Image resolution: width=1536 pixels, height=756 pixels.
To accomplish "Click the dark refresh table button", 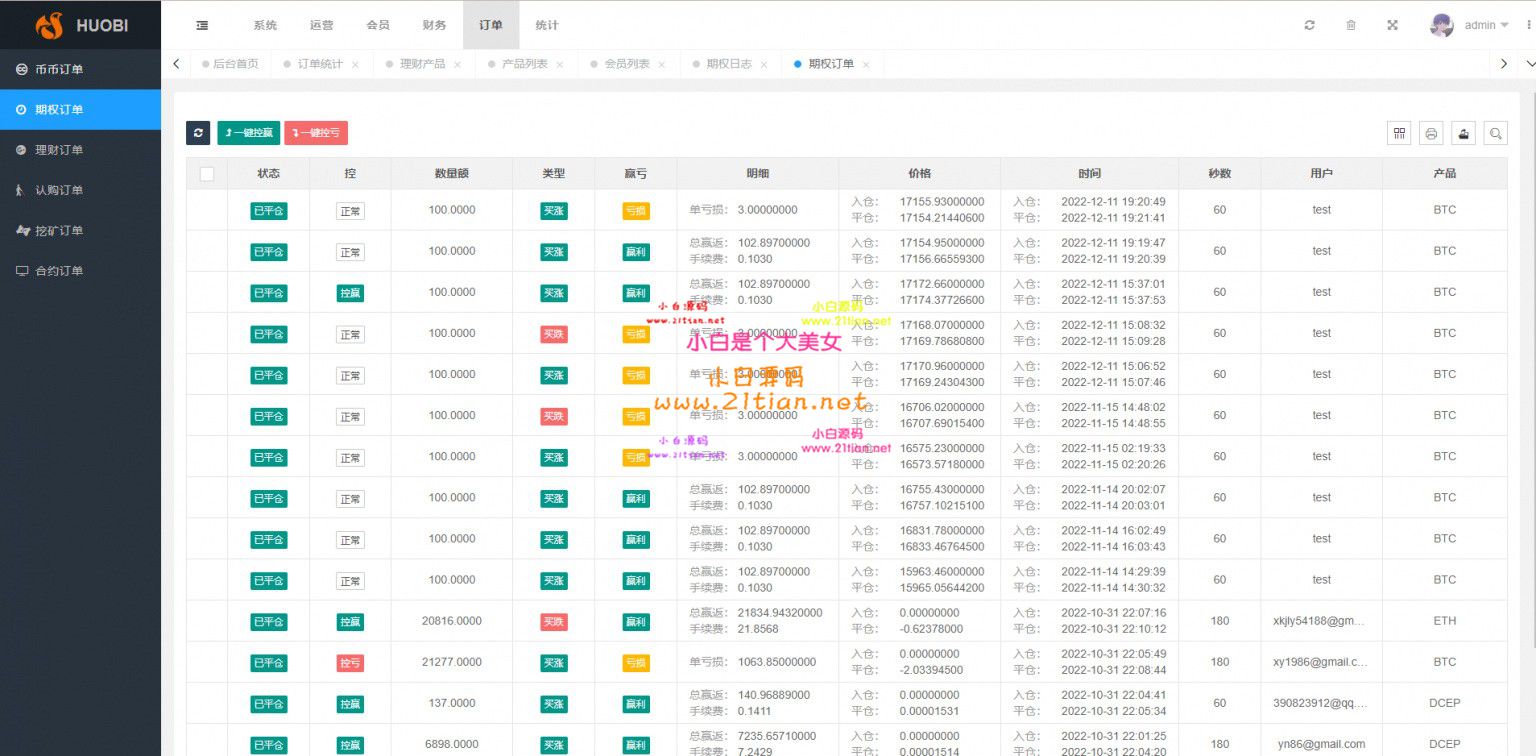I will click(x=198, y=133).
